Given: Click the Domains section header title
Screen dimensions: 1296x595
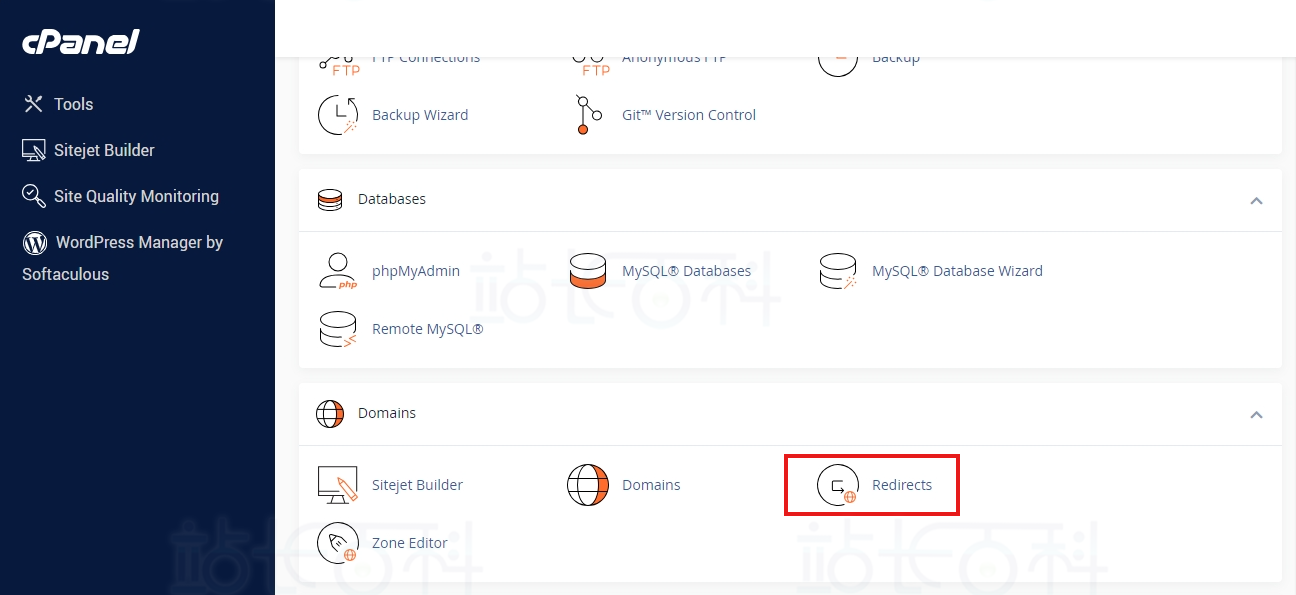Looking at the screenshot, I should [x=387, y=413].
